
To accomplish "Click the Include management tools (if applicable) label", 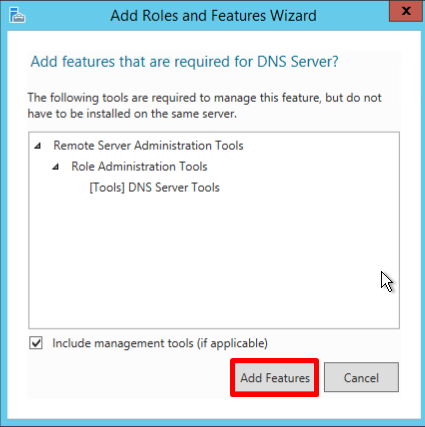I will coord(160,343).
